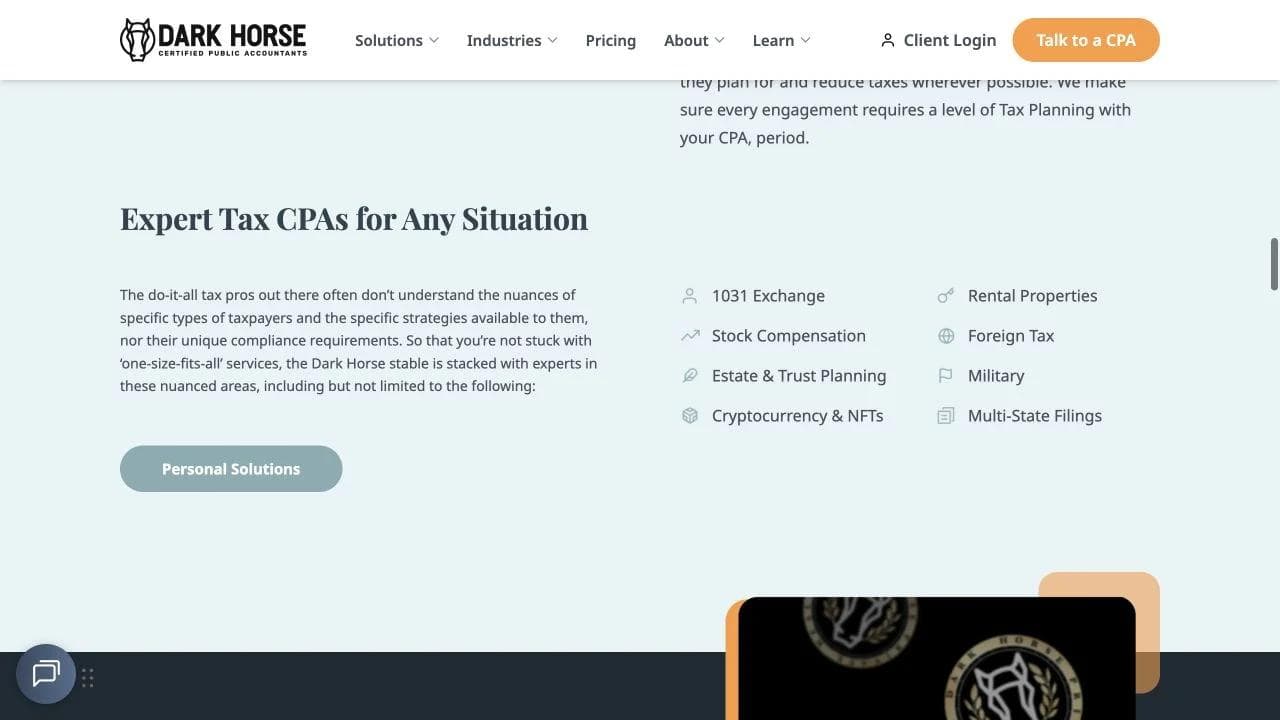Click the trend icon beside Stock Compensation
Viewport: 1280px width, 720px height.
point(690,336)
